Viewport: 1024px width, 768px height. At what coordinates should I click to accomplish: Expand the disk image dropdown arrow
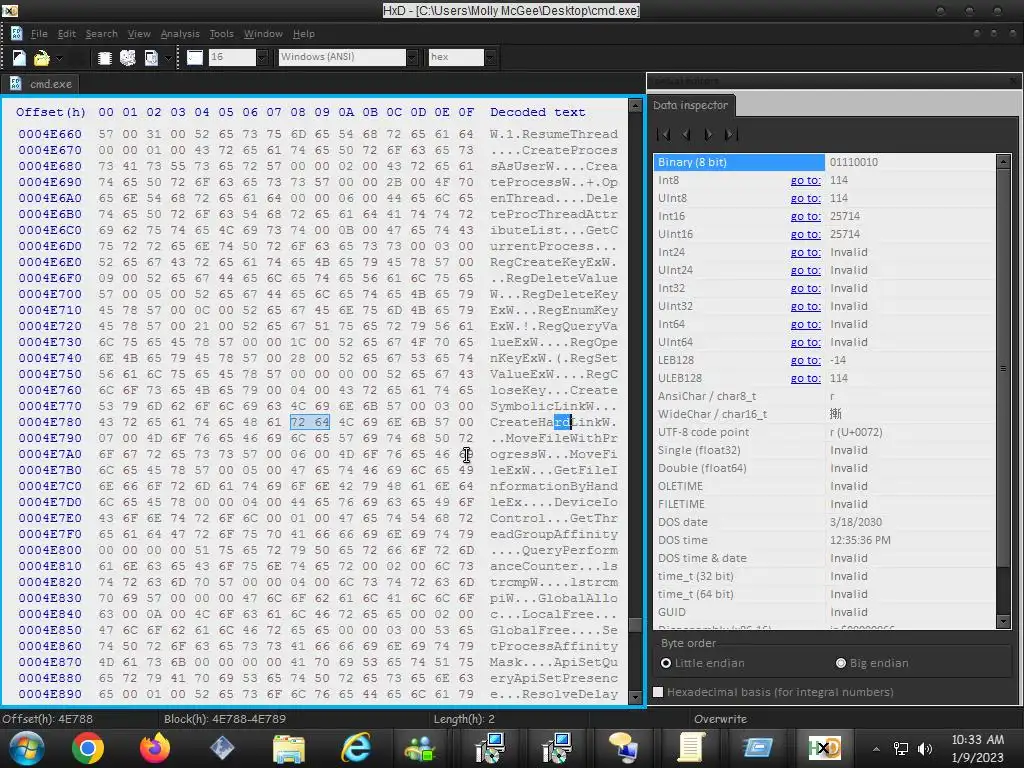click(x=168, y=58)
